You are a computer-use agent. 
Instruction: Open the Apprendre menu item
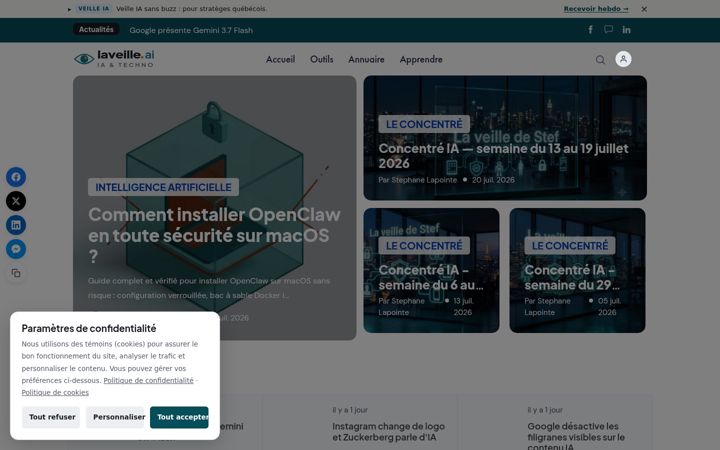pos(421,59)
